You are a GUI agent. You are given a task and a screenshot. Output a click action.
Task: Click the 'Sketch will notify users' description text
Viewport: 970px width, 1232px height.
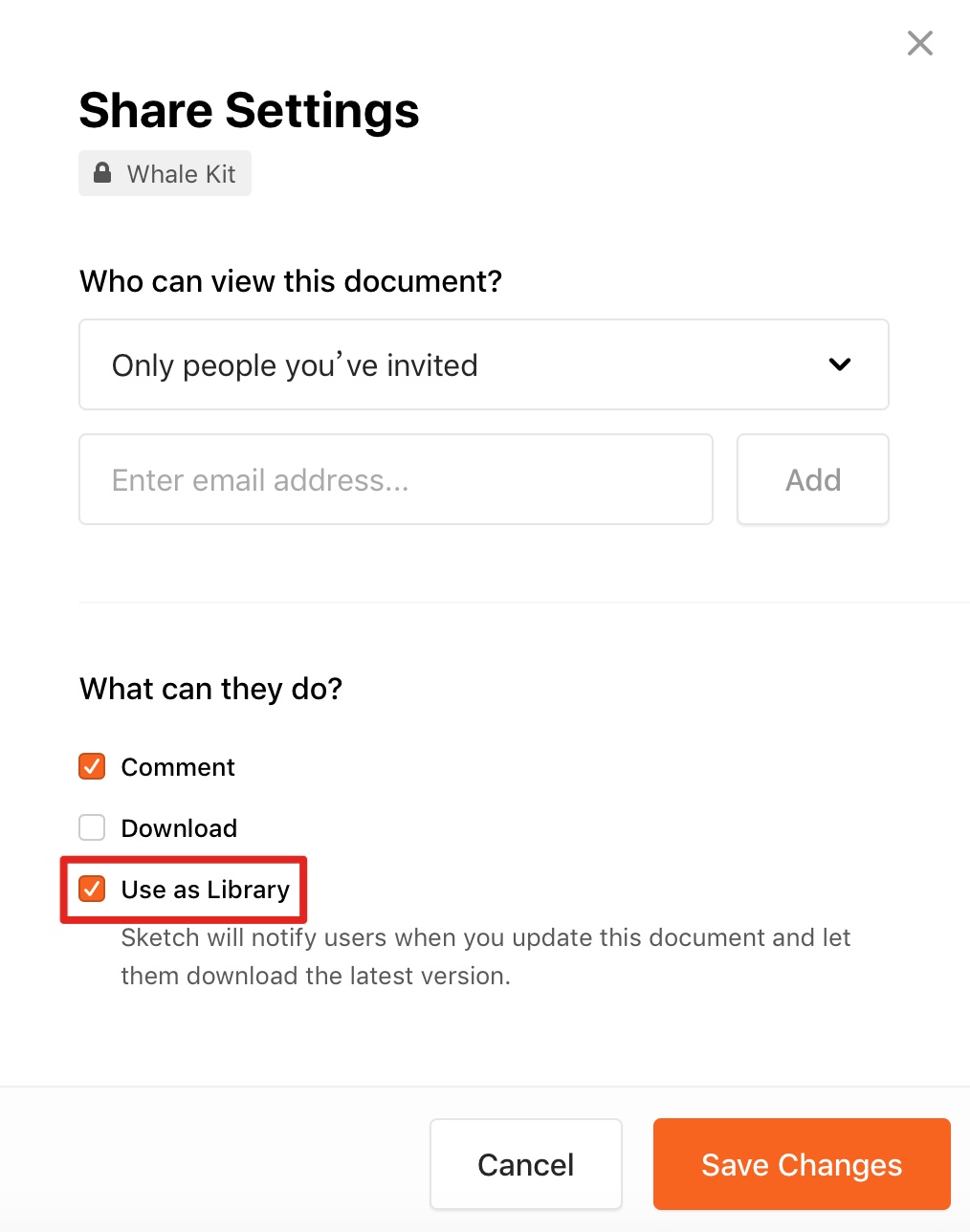[x=485, y=937]
